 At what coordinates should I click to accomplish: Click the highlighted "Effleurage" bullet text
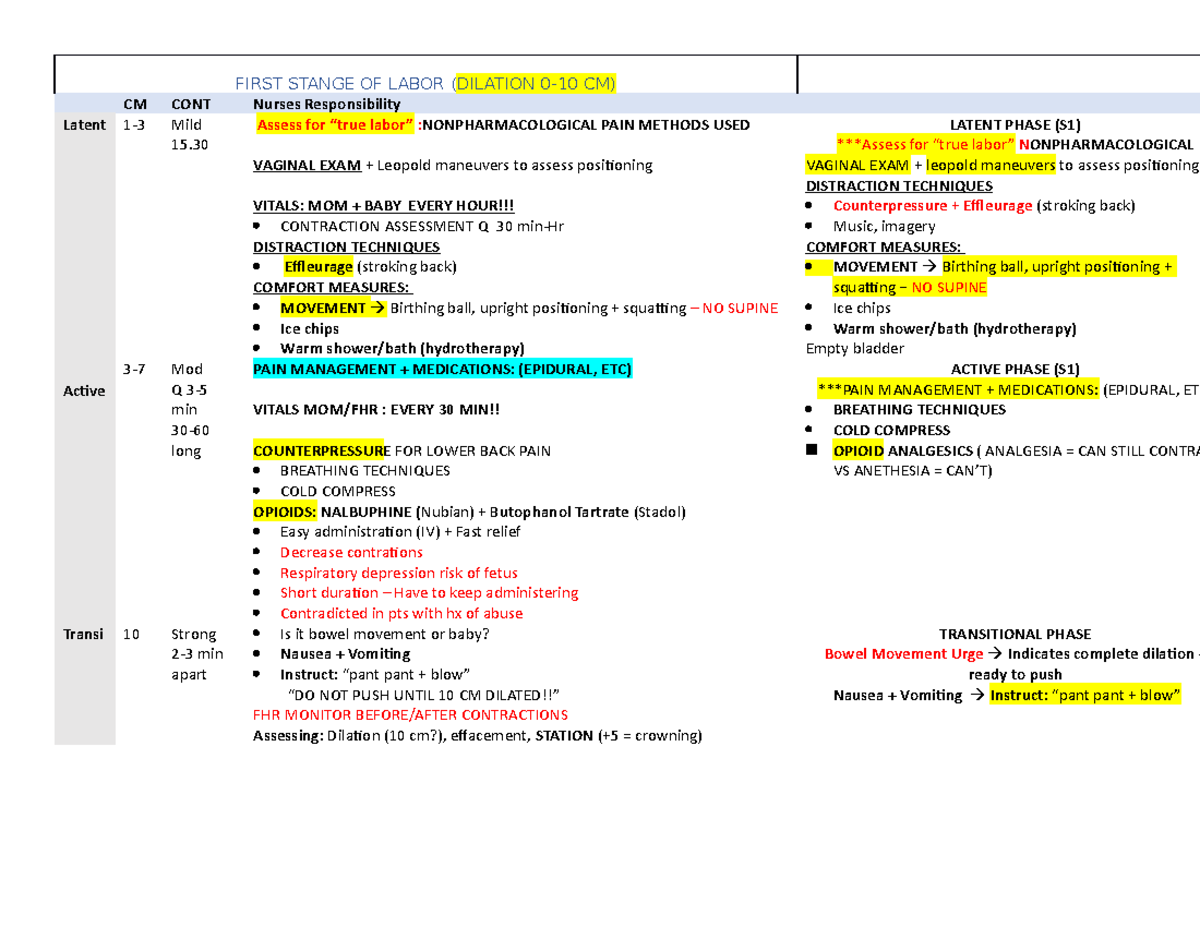pos(319,266)
